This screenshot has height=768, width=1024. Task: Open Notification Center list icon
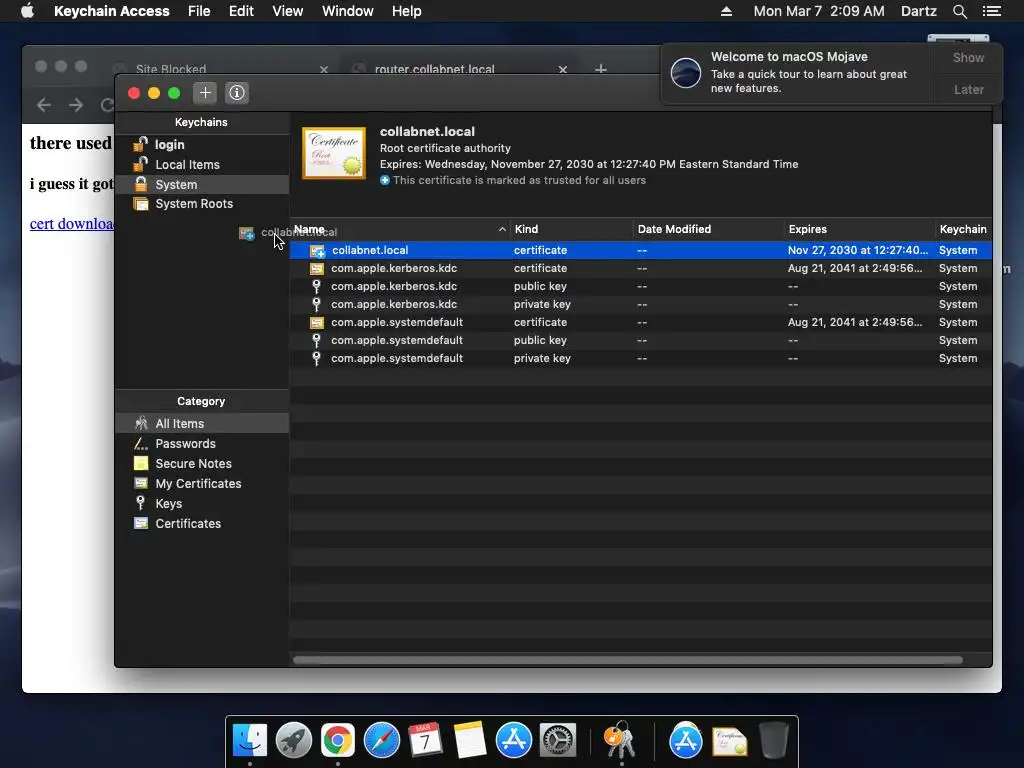pos(991,11)
